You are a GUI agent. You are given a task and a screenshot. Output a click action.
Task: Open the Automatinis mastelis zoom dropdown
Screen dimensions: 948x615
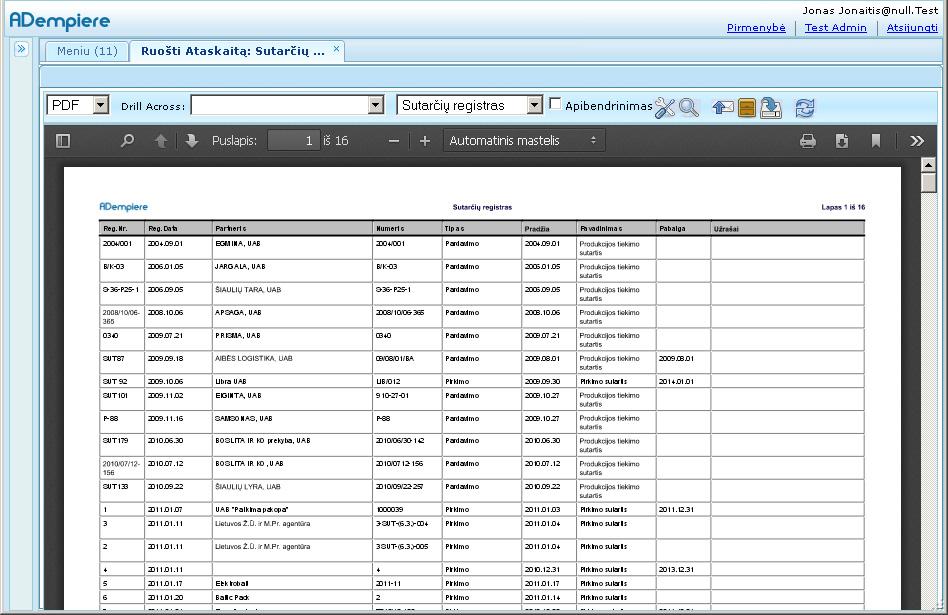524,141
